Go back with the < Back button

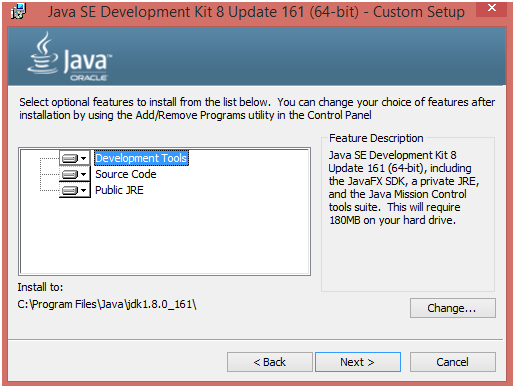click(270, 362)
